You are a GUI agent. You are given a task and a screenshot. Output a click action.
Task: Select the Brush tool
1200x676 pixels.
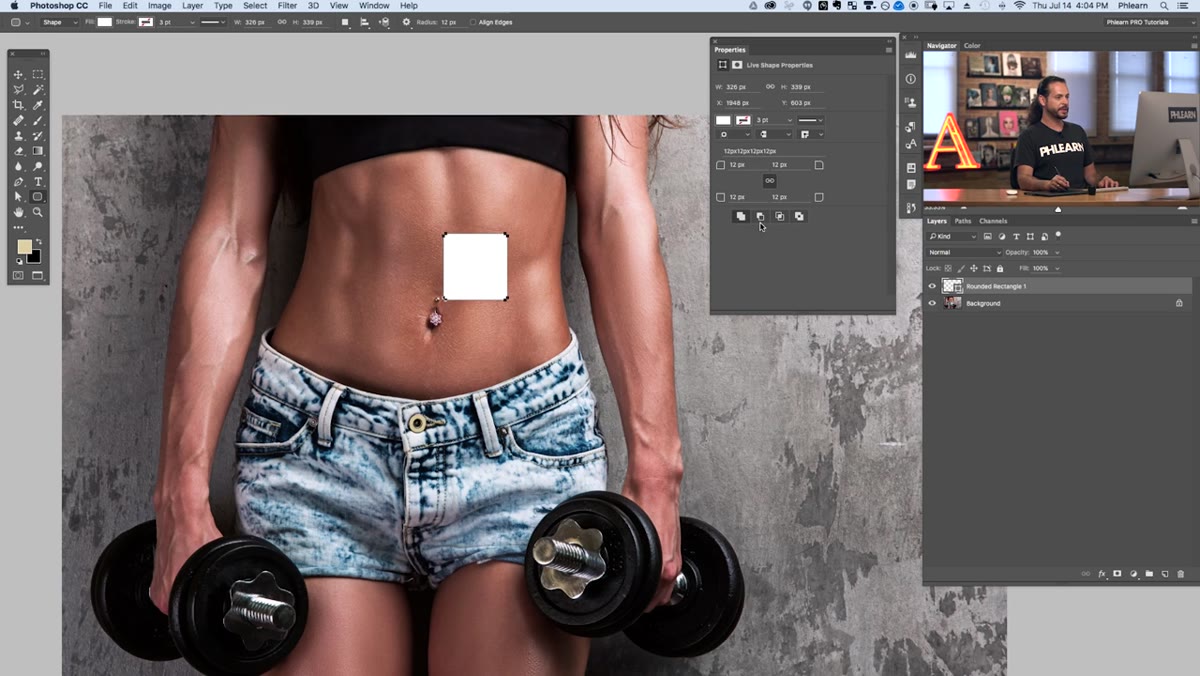(38, 120)
